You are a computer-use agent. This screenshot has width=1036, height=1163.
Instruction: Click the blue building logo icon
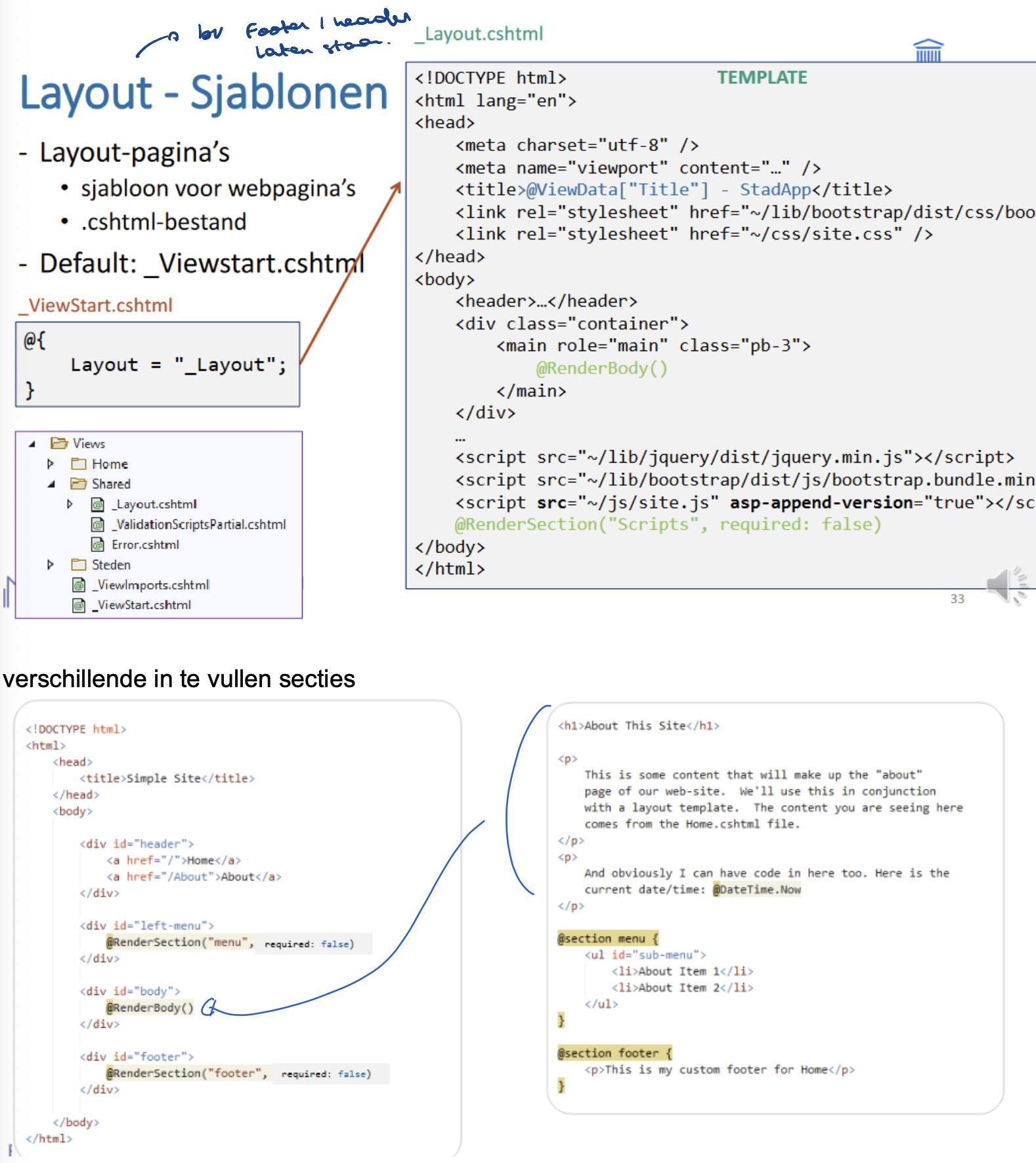click(928, 51)
